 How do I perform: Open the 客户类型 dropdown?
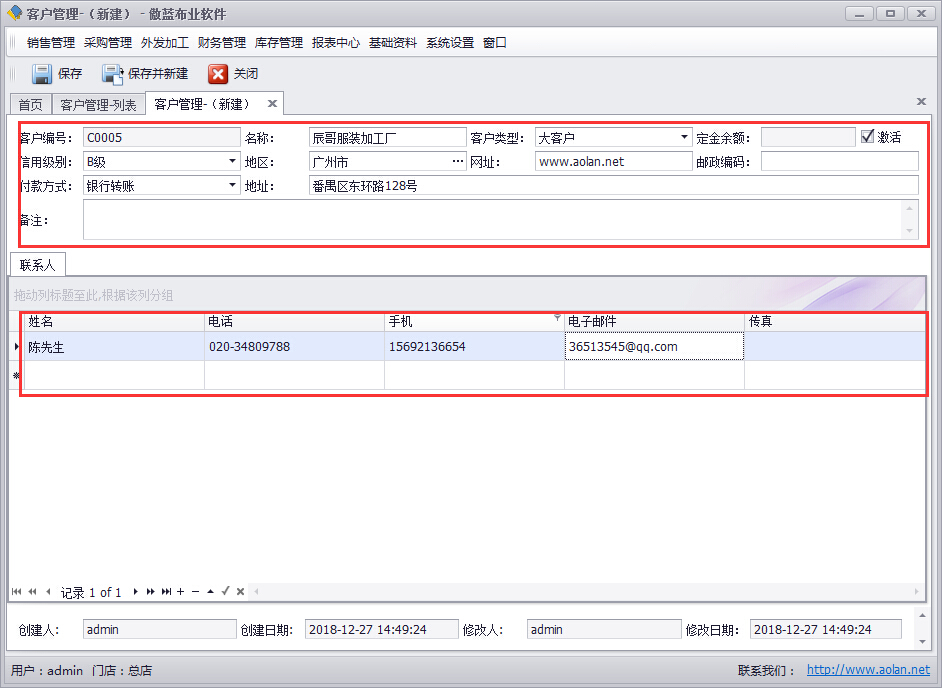point(684,137)
